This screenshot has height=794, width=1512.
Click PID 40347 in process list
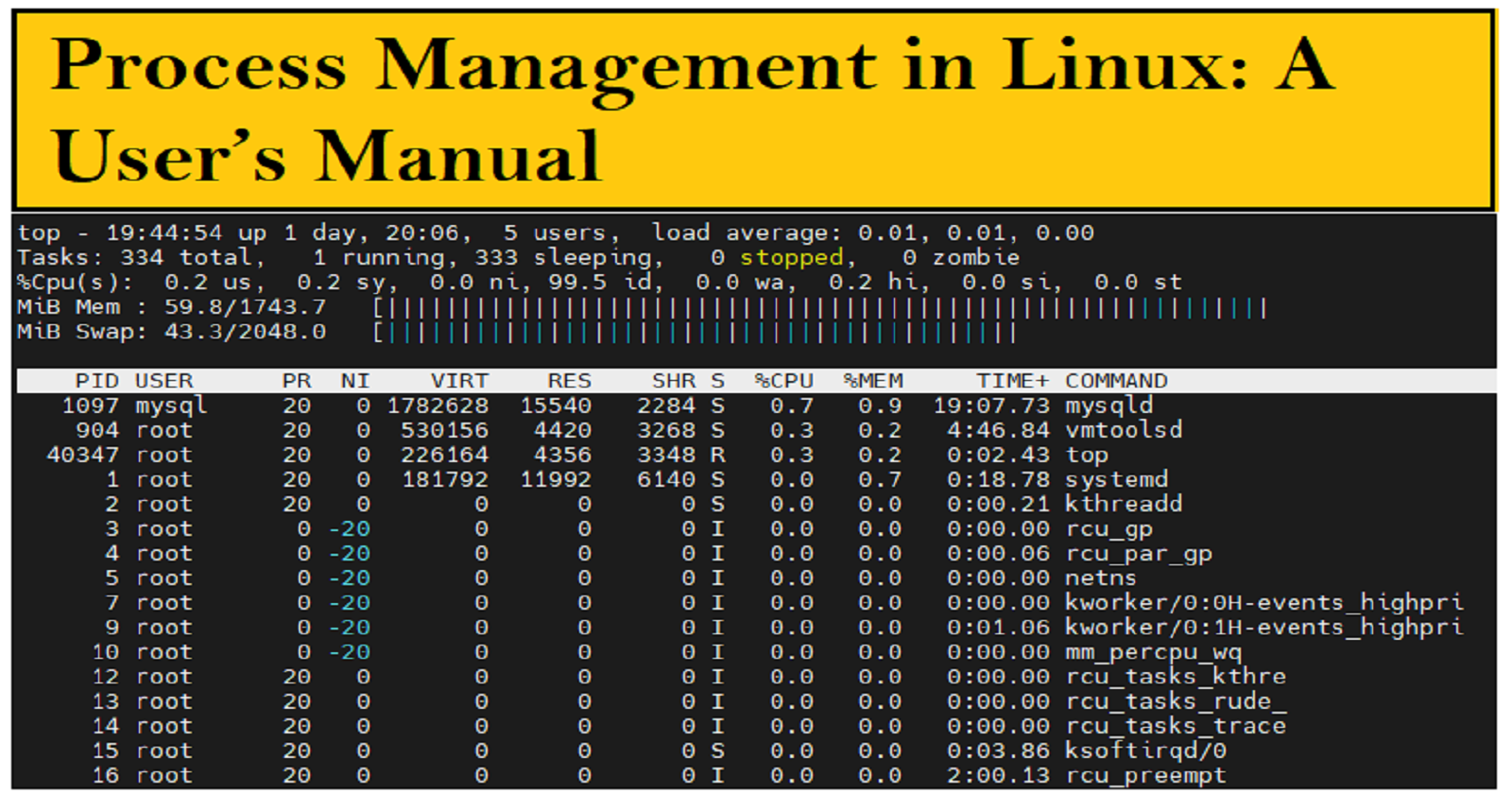(83, 455)
